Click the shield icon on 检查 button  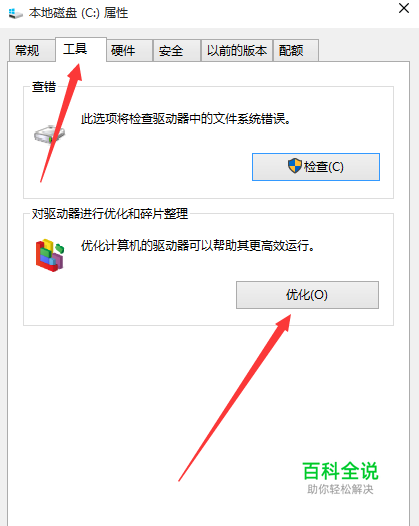[x=295, y=166]
